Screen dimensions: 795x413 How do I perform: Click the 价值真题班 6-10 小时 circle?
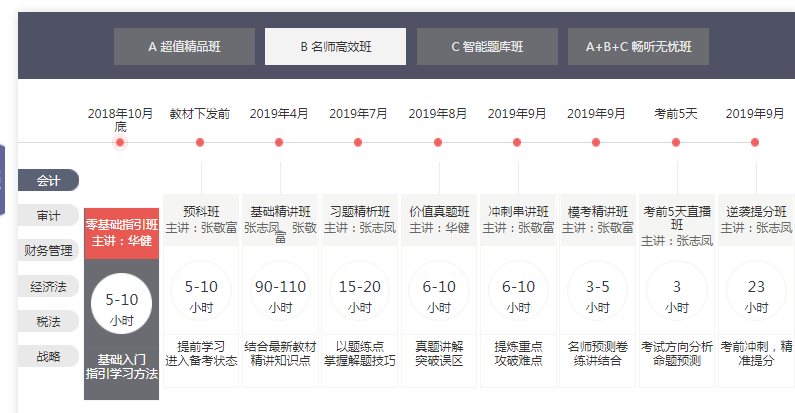439,293
